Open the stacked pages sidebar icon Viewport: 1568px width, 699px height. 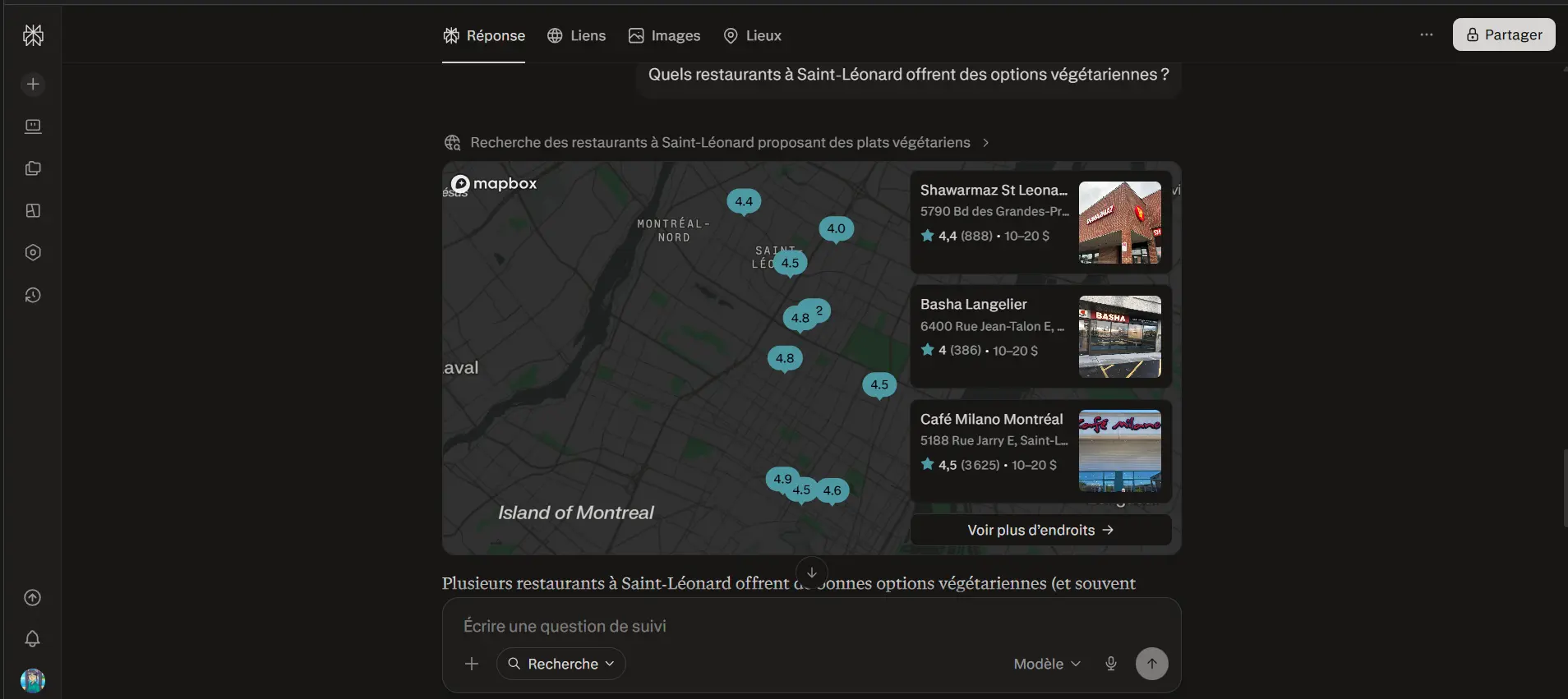tap(33, 168)
